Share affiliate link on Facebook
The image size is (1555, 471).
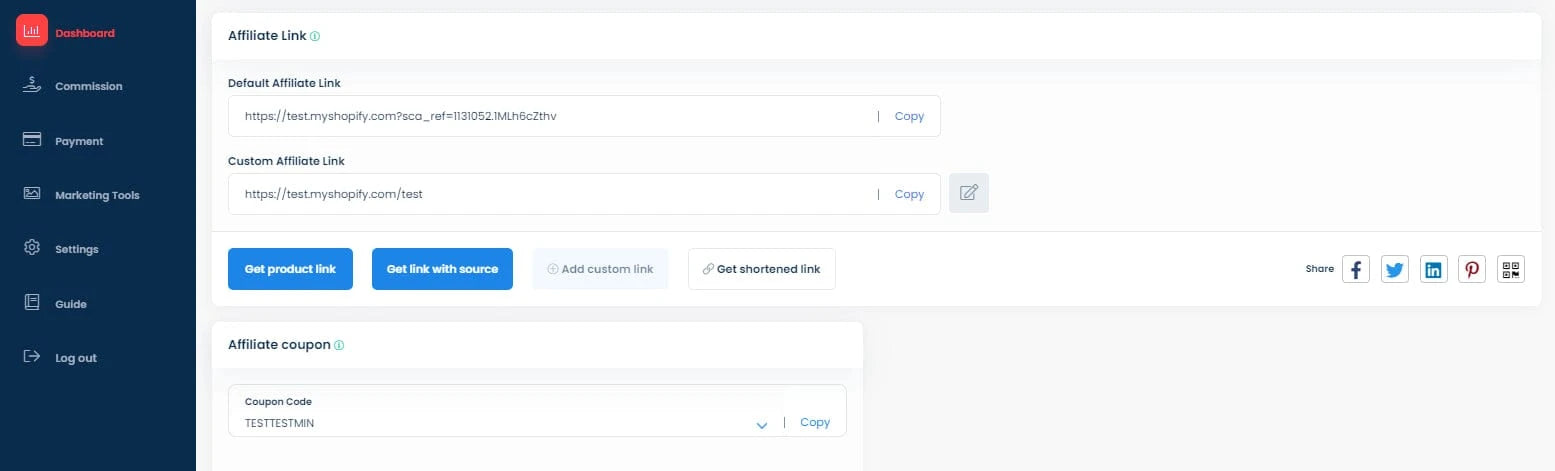1356,269
